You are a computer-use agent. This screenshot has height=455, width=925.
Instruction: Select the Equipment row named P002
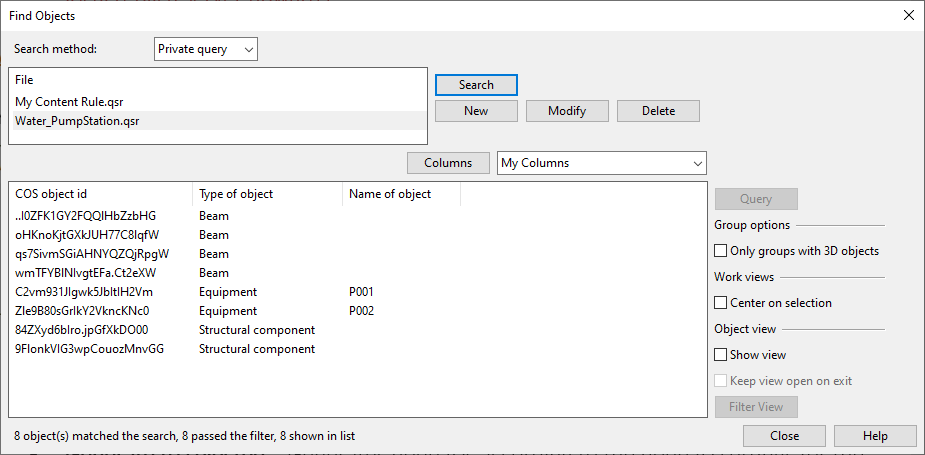[x=229, y=311]
